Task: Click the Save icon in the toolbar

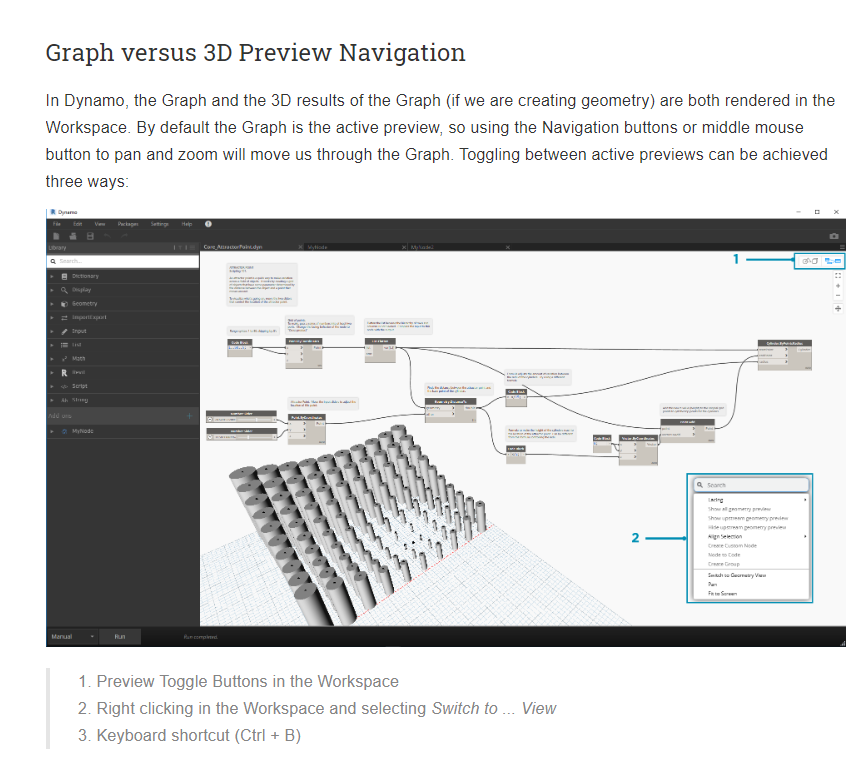Action: coord(89,236)
